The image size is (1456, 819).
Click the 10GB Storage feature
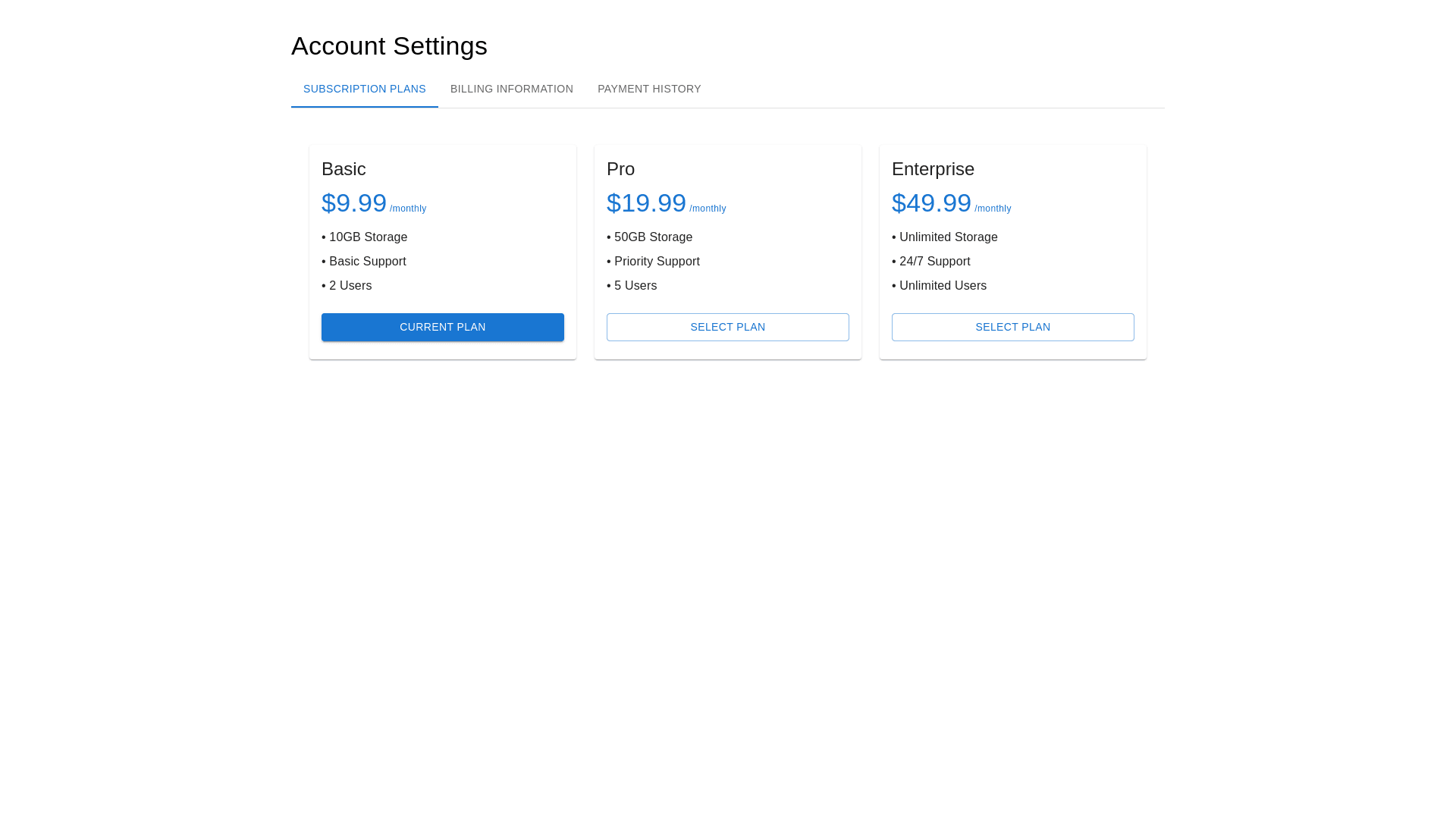point(367,237)
